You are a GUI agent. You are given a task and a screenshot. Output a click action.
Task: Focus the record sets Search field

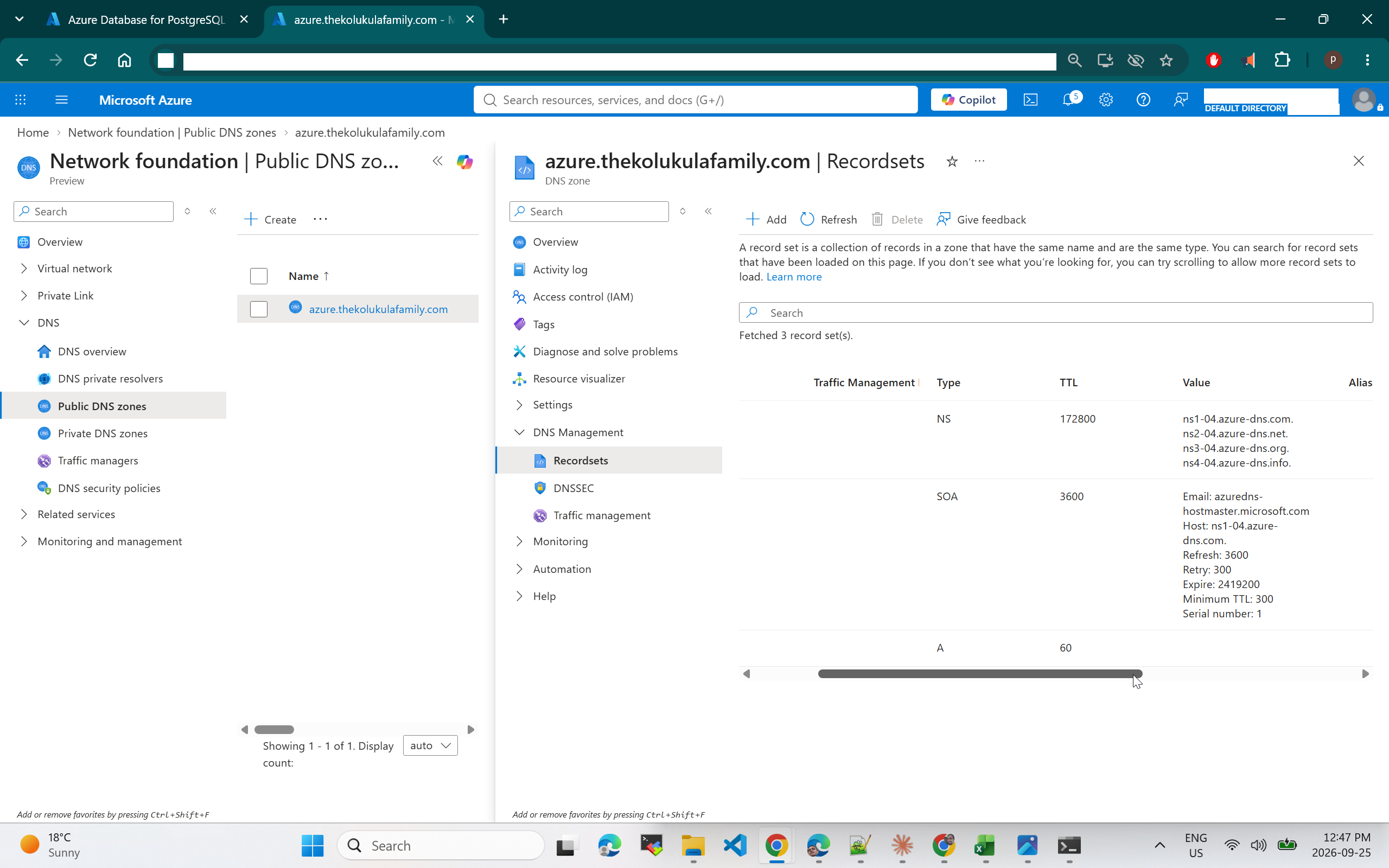(x=1055, y=312)
